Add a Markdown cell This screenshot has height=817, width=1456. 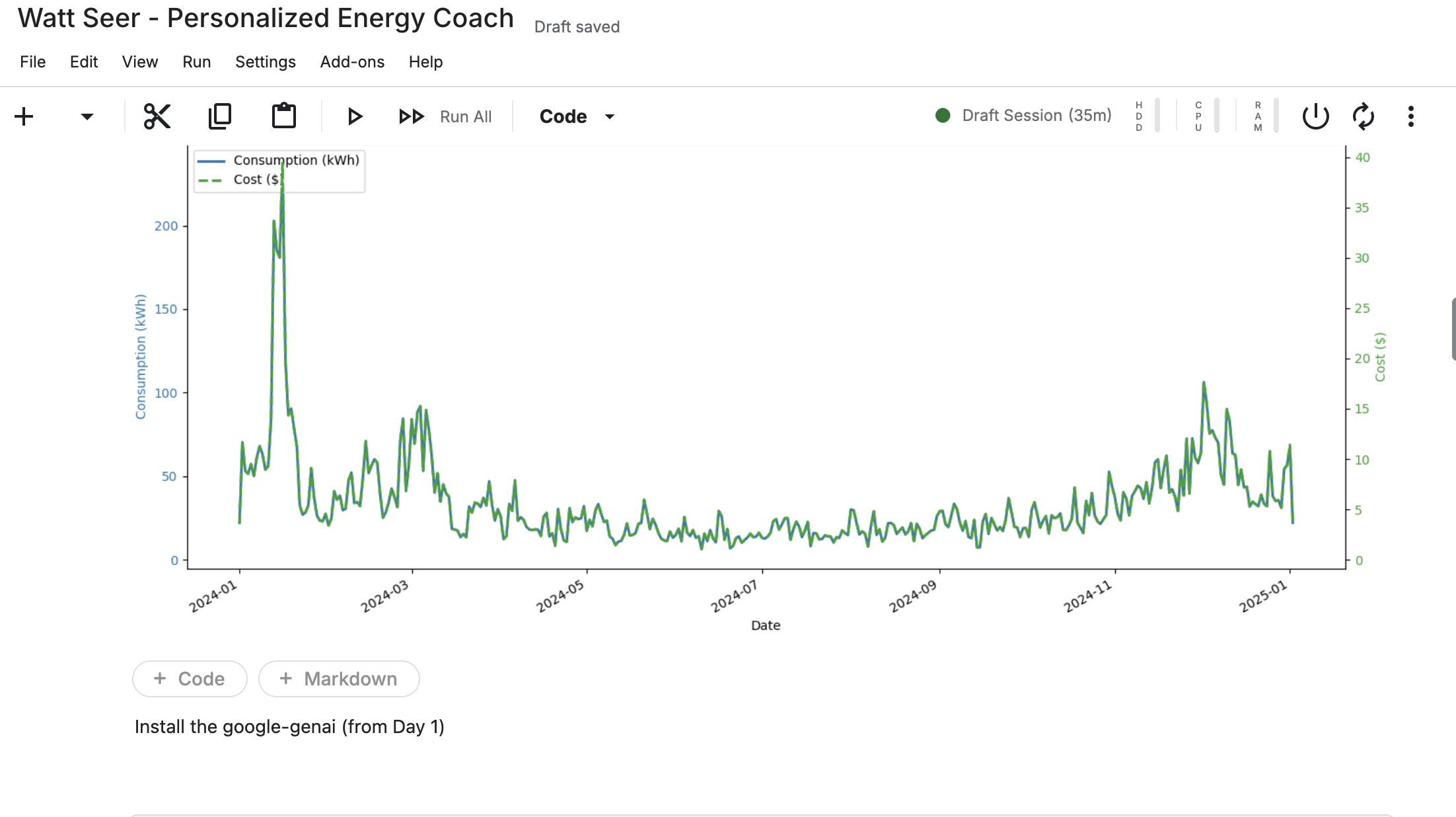pyautogui.click(x=339, y=679)
